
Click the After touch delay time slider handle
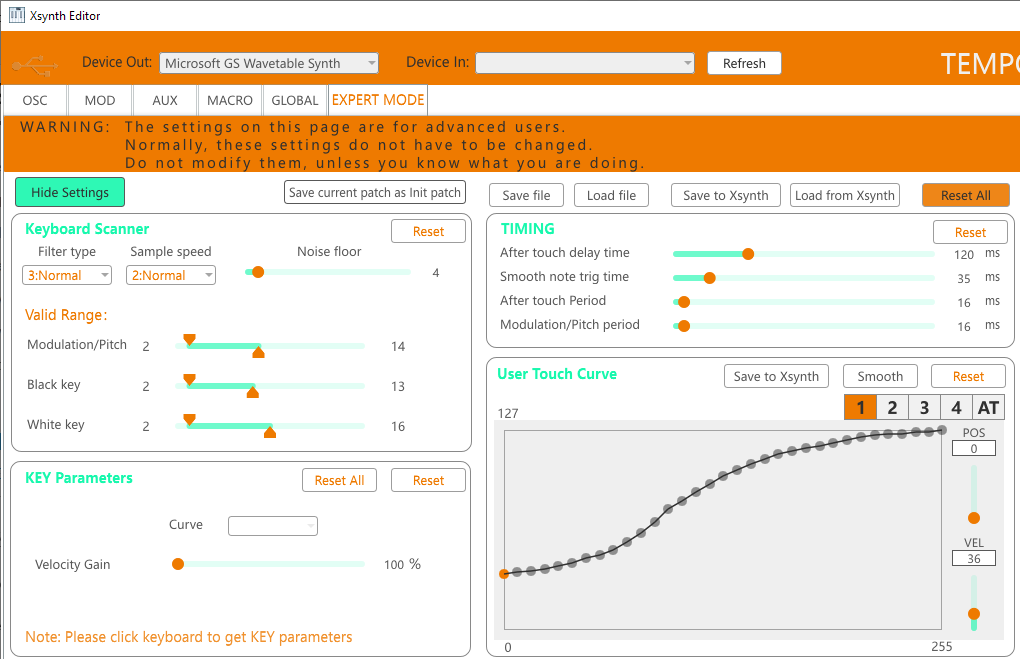click(748, 254)
